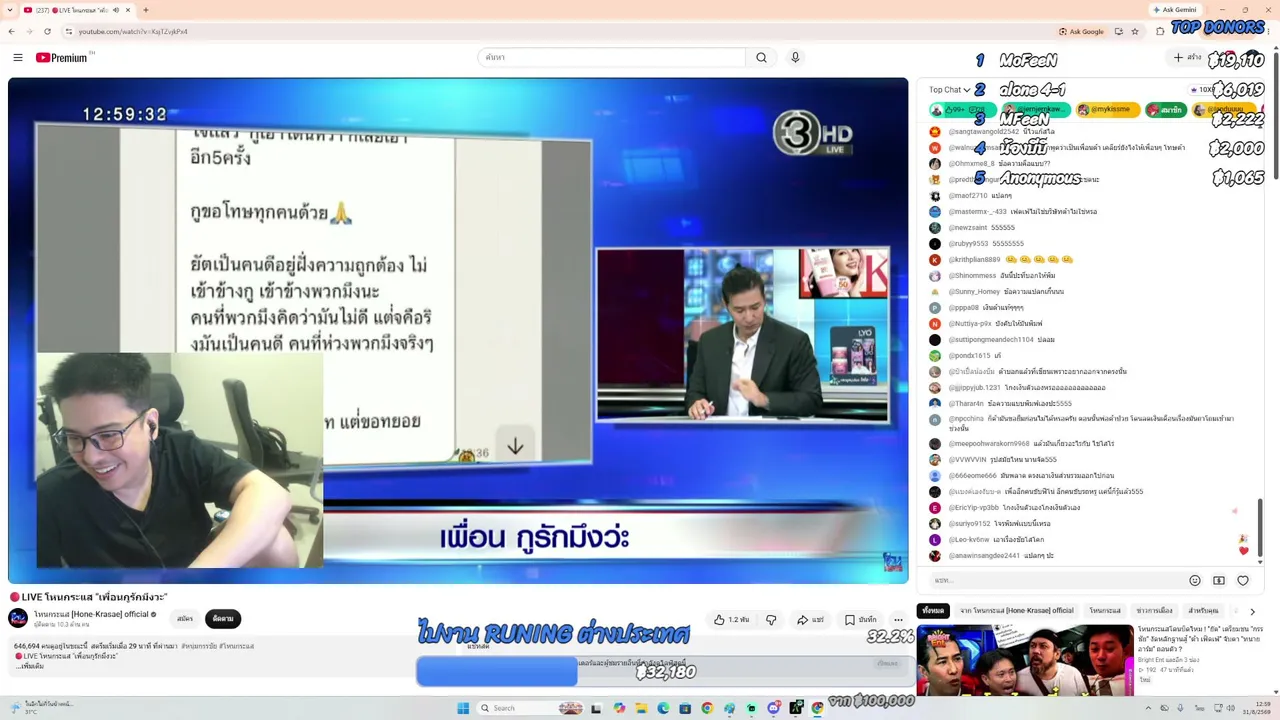Click Ask Google in the address bar

(1081, 31)
